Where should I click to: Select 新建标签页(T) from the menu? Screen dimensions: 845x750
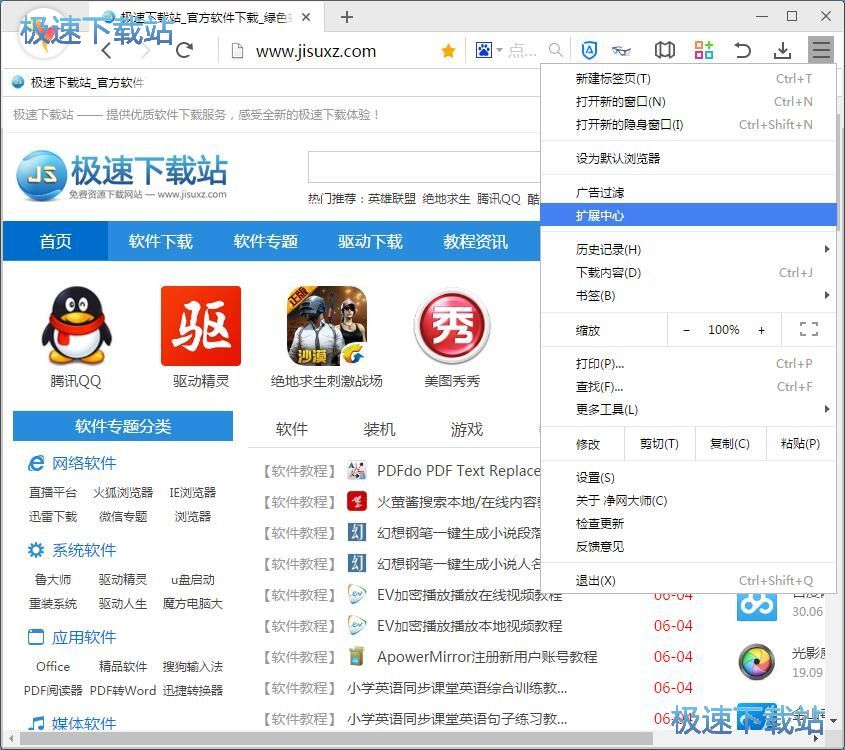pos(688,79)
